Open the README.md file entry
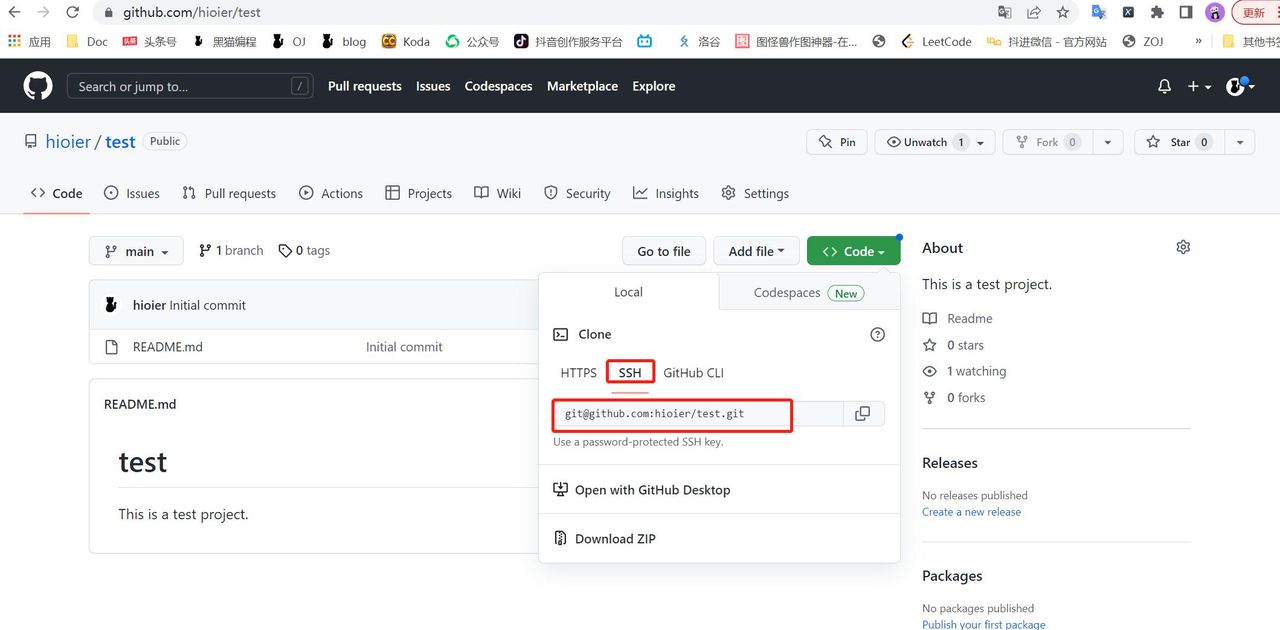The image size is (1280, 630). (168, 347)
